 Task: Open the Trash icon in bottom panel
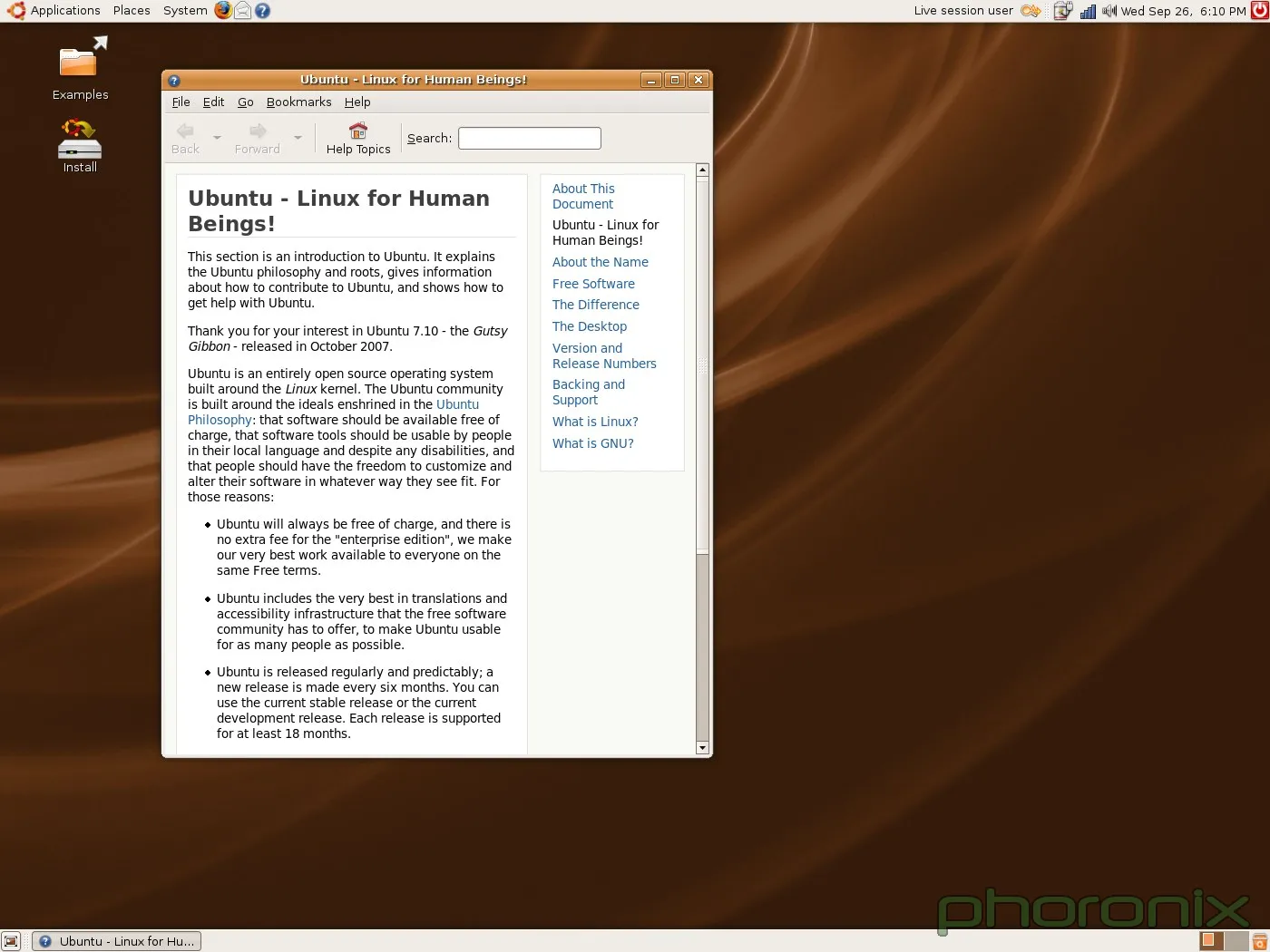[1259, 941]
